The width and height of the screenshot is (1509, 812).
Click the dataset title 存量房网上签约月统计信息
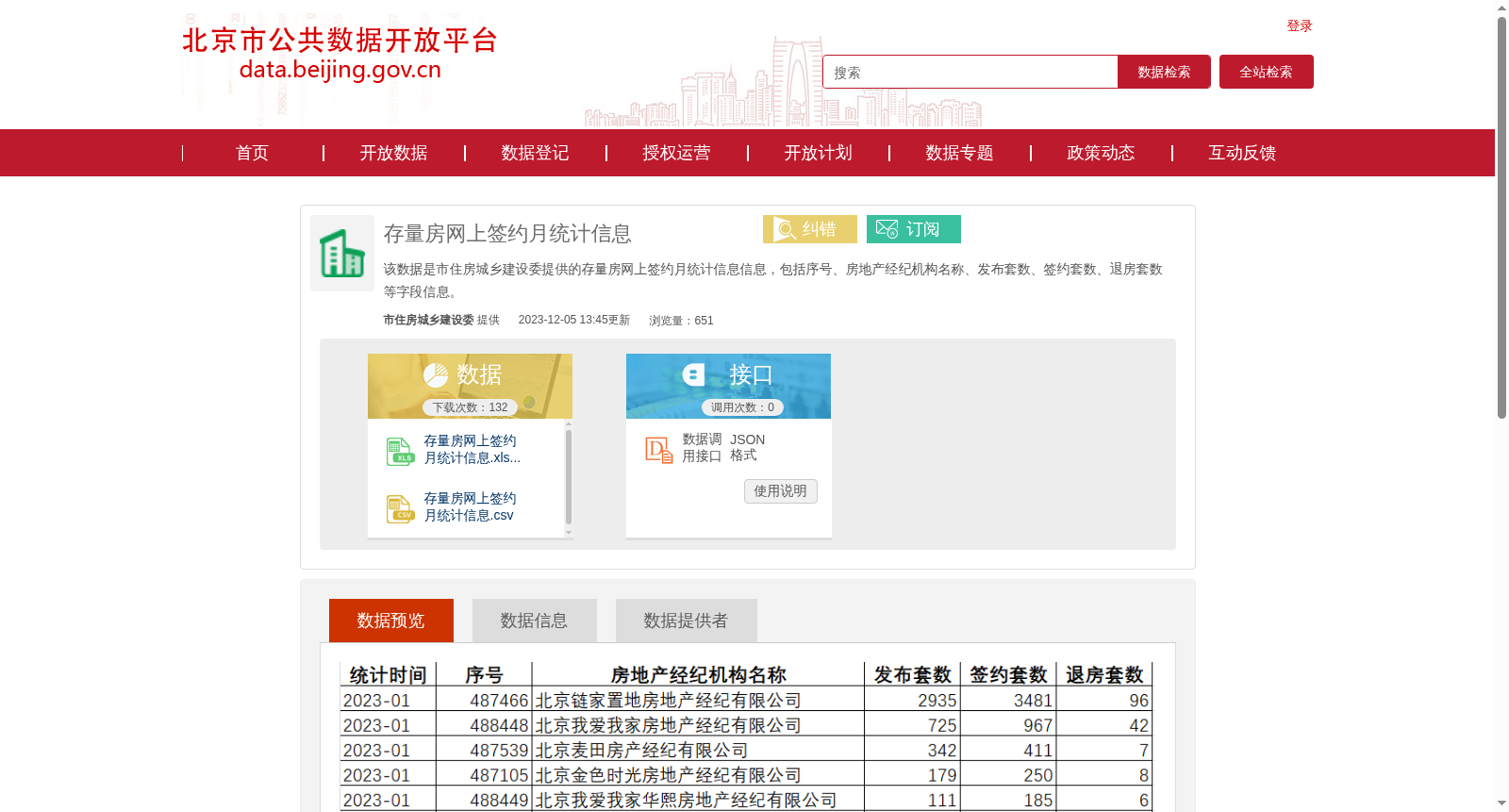coord(507,233)
